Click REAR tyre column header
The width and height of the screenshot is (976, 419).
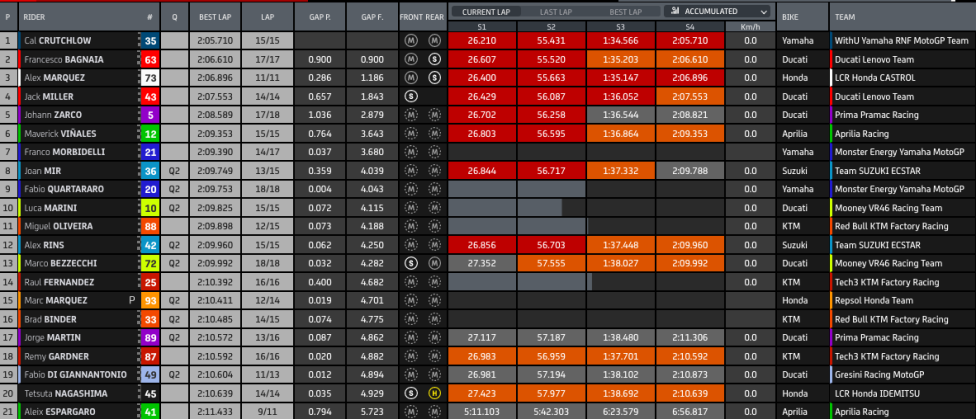(x=434, y=17)
